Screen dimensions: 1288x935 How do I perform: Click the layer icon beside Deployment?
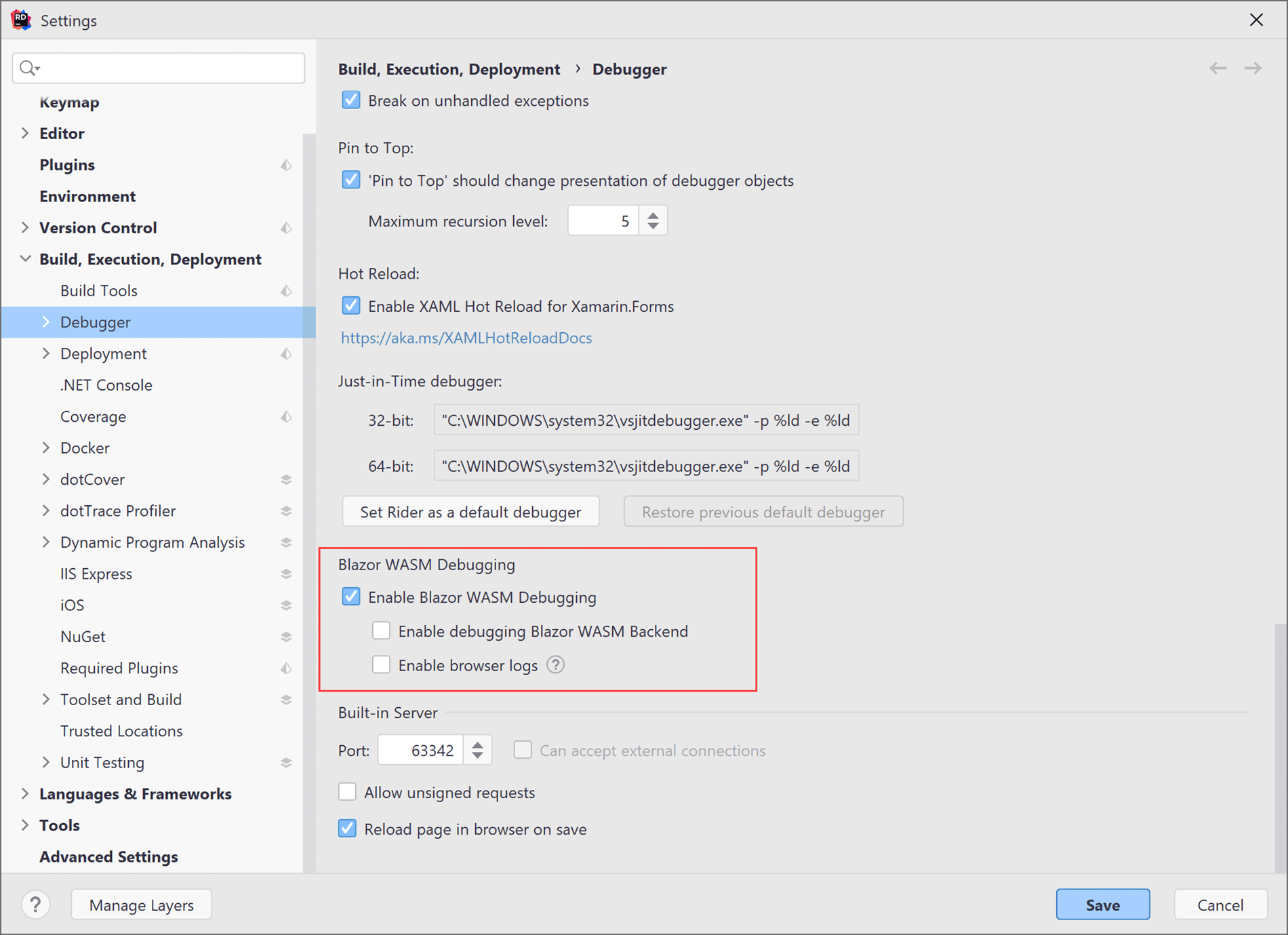[287, 354]
